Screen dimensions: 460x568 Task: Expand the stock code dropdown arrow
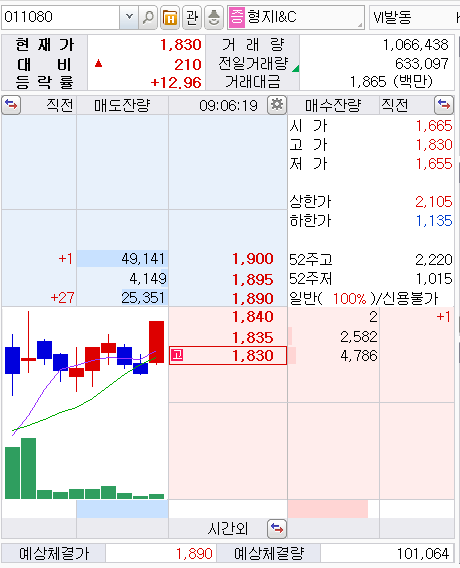(x=129, y=17)
